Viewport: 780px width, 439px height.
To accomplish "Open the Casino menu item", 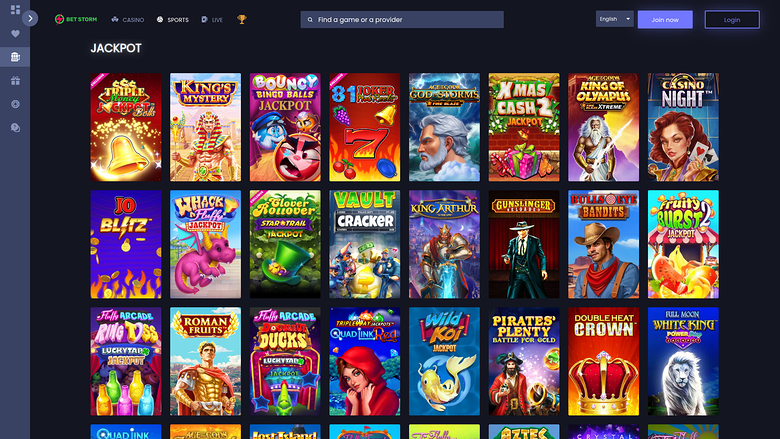I will point(127,20).
